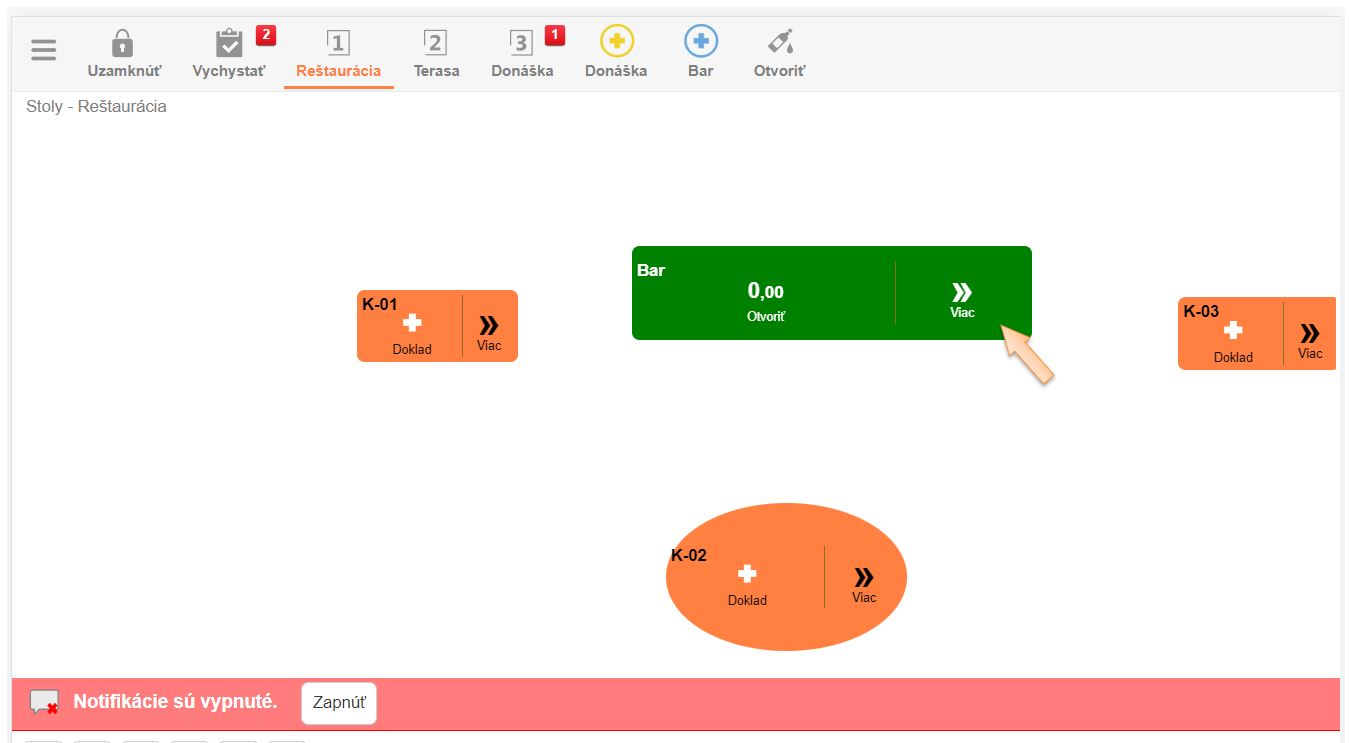
Task: Switch to the Terasa tab
Action: point(436,54)
